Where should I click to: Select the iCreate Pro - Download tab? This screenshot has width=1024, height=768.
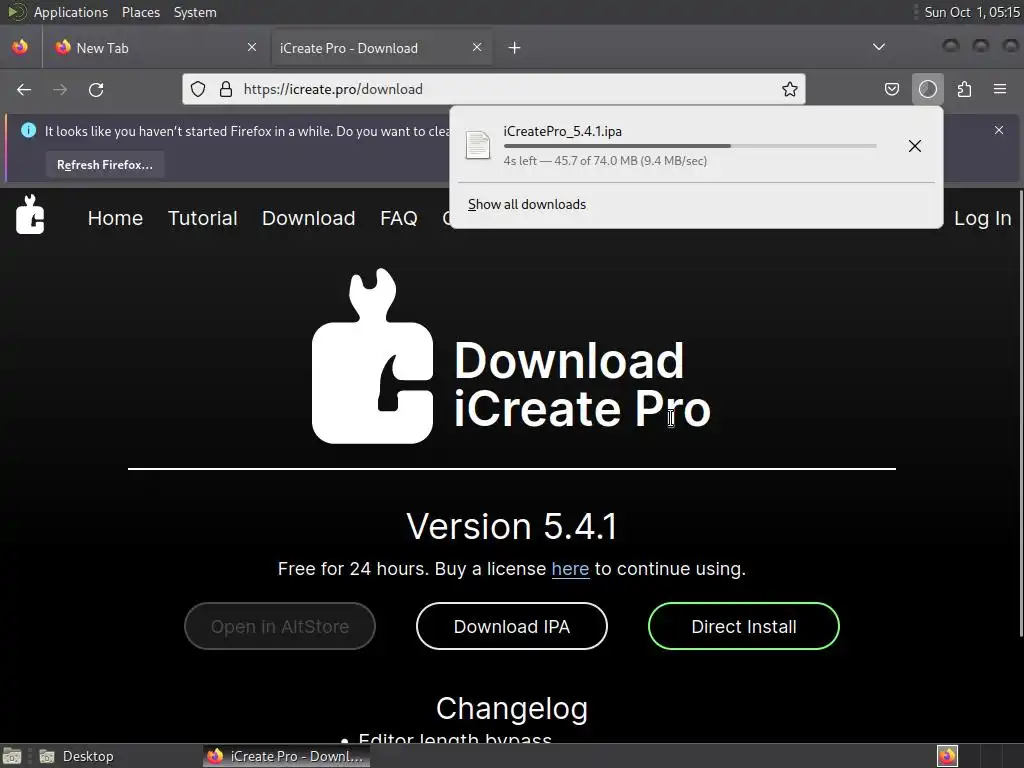coord(381,48)
